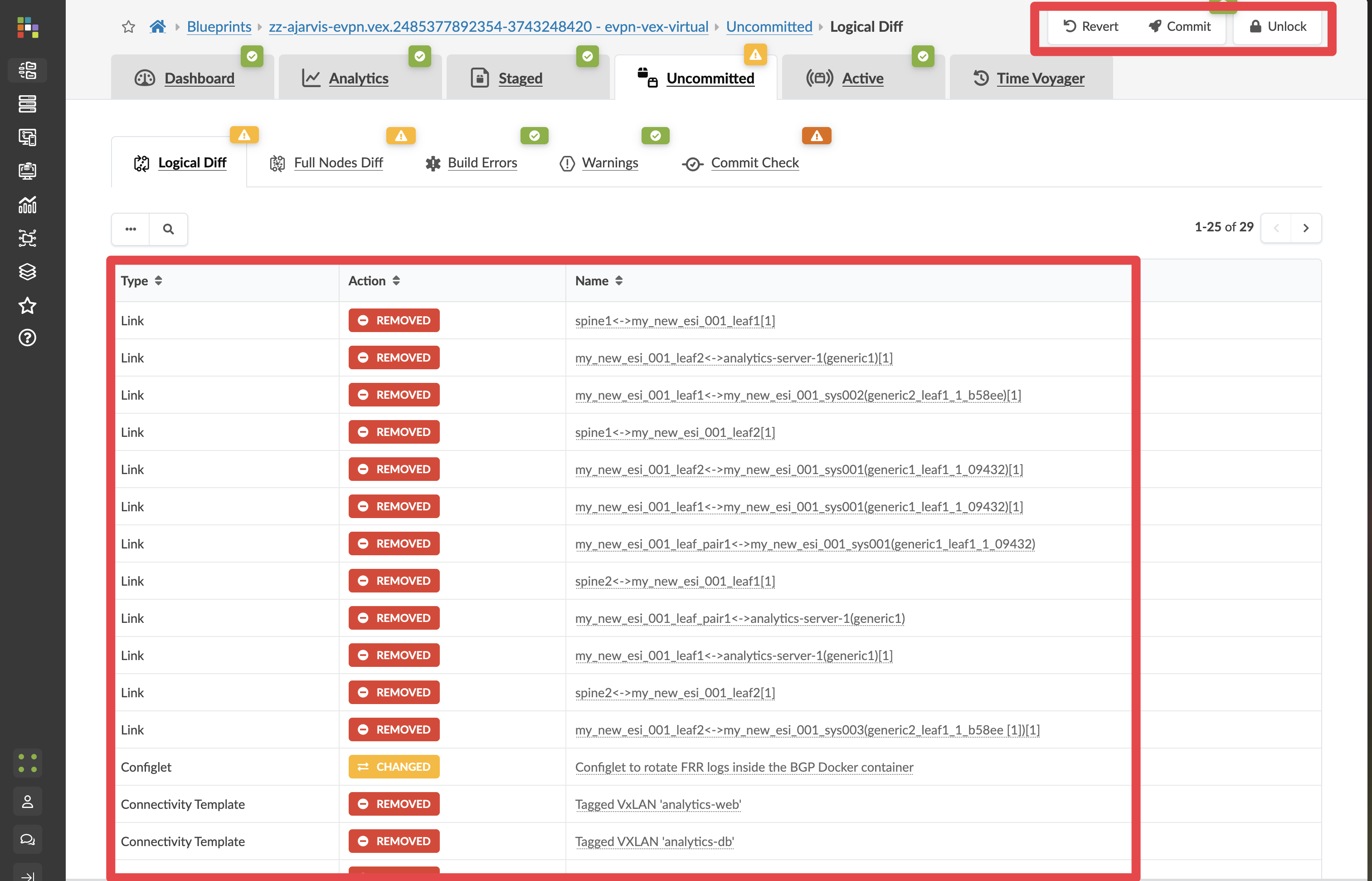Click the Unlock button
This screenshot has height=881, width=1372.
pyautogui.click(x=1278, y=26)
